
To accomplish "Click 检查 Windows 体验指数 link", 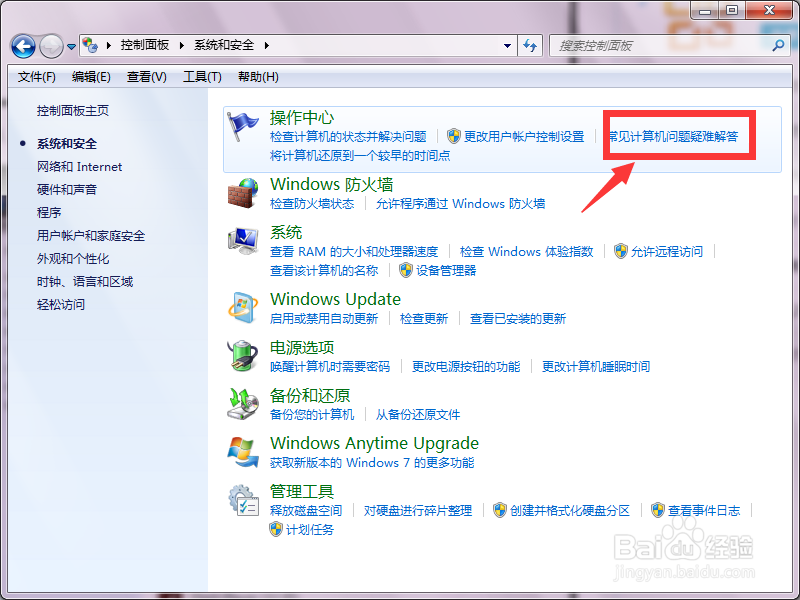I will [527, 251].
